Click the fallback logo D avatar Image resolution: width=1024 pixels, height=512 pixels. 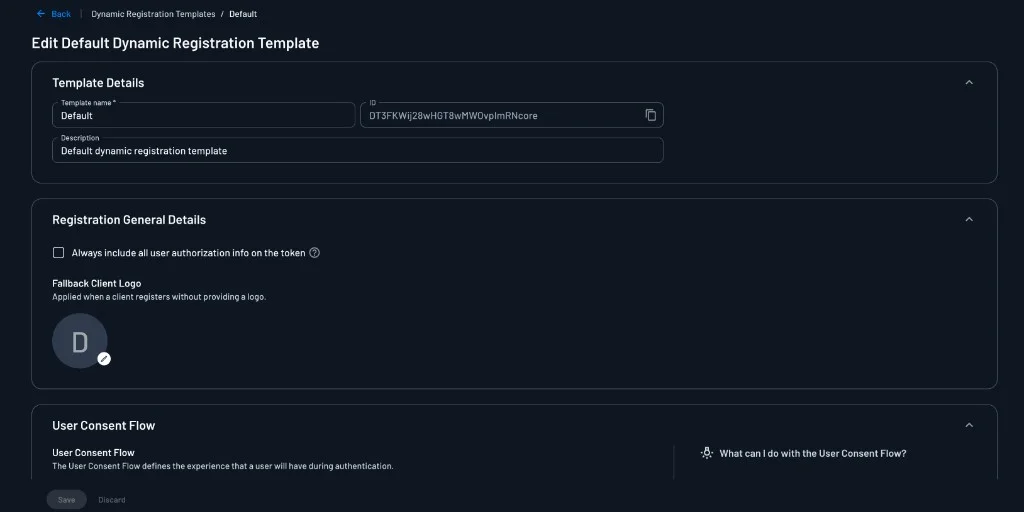tap(80, 341)
